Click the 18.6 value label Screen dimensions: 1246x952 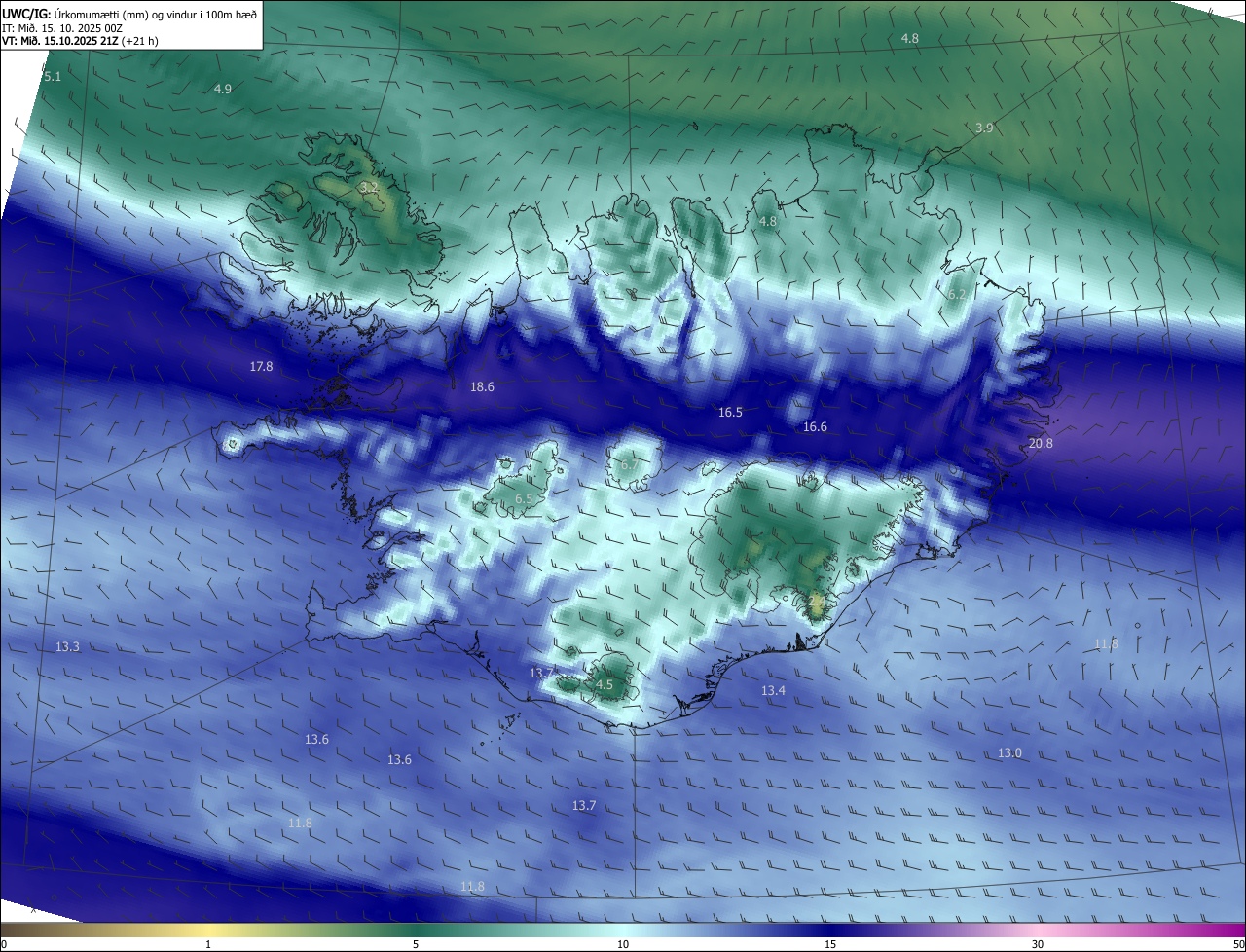point(482,387)
